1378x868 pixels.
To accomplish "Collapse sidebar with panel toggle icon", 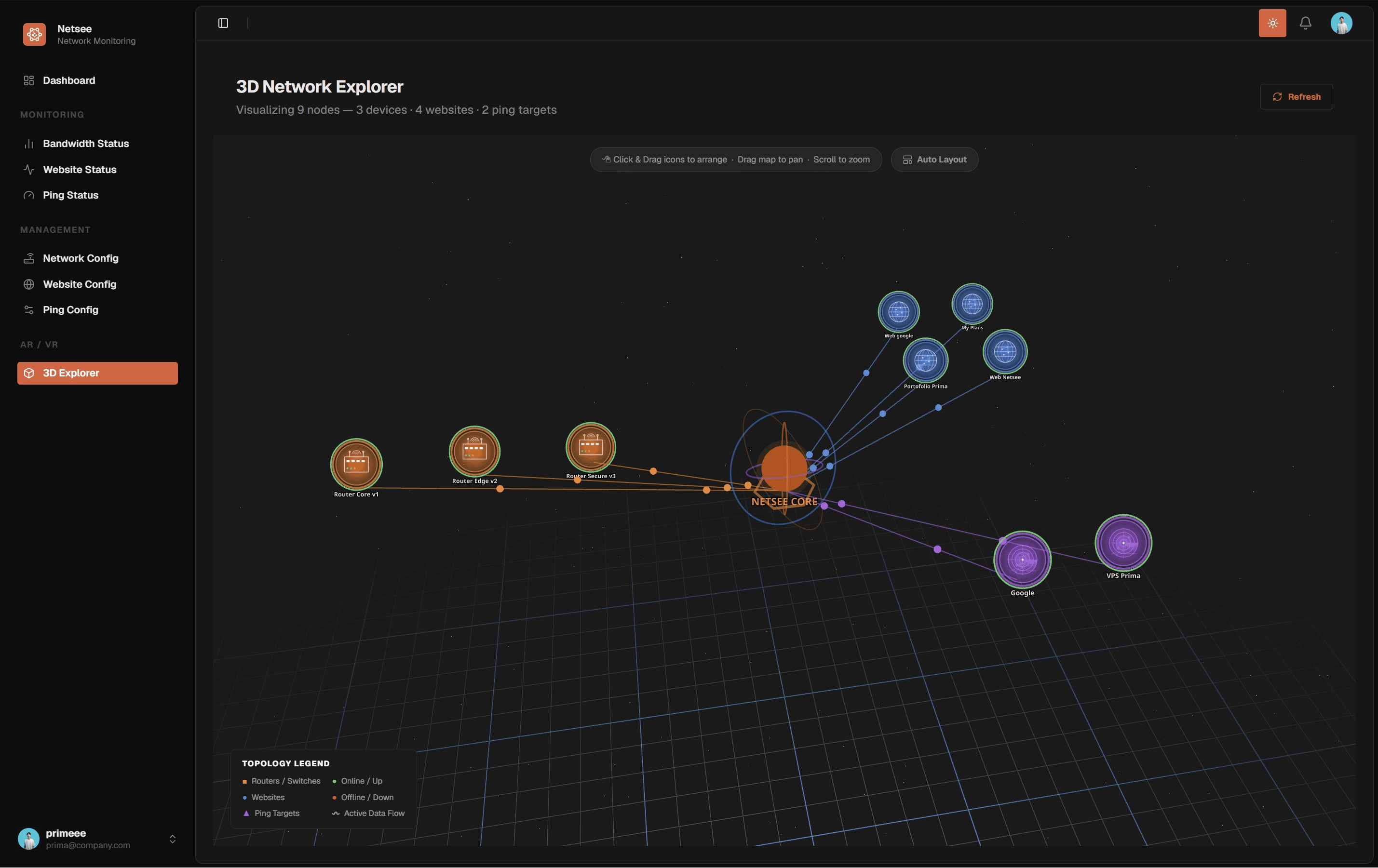I will 223,23.
